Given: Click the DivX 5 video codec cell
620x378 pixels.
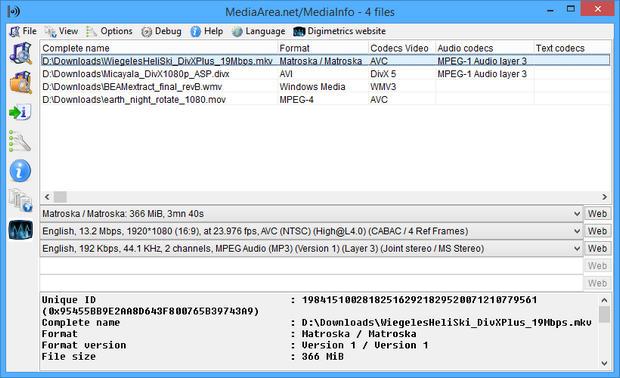Looking at the screenshot, I should (x=383, y=74).
